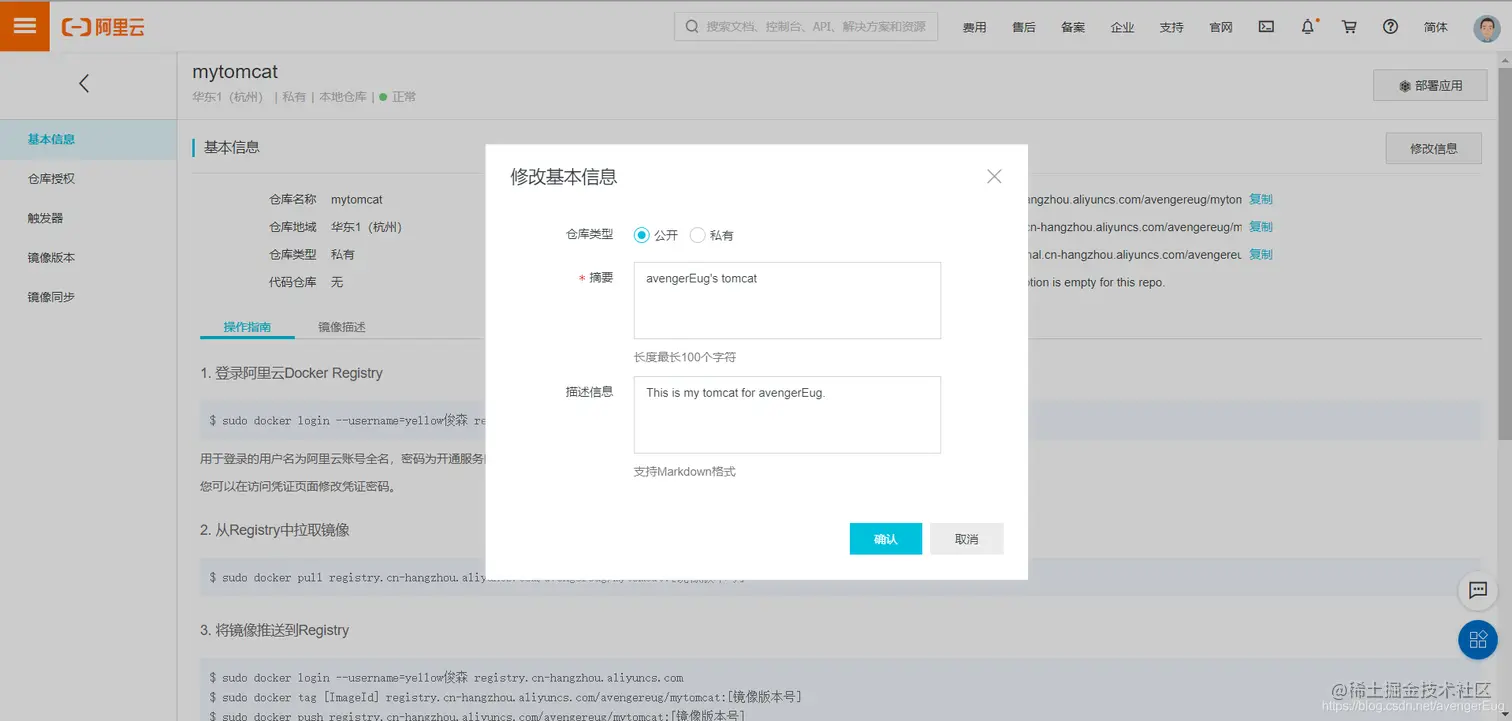Click a 复制 link to copy repository address

(1260, 199)
